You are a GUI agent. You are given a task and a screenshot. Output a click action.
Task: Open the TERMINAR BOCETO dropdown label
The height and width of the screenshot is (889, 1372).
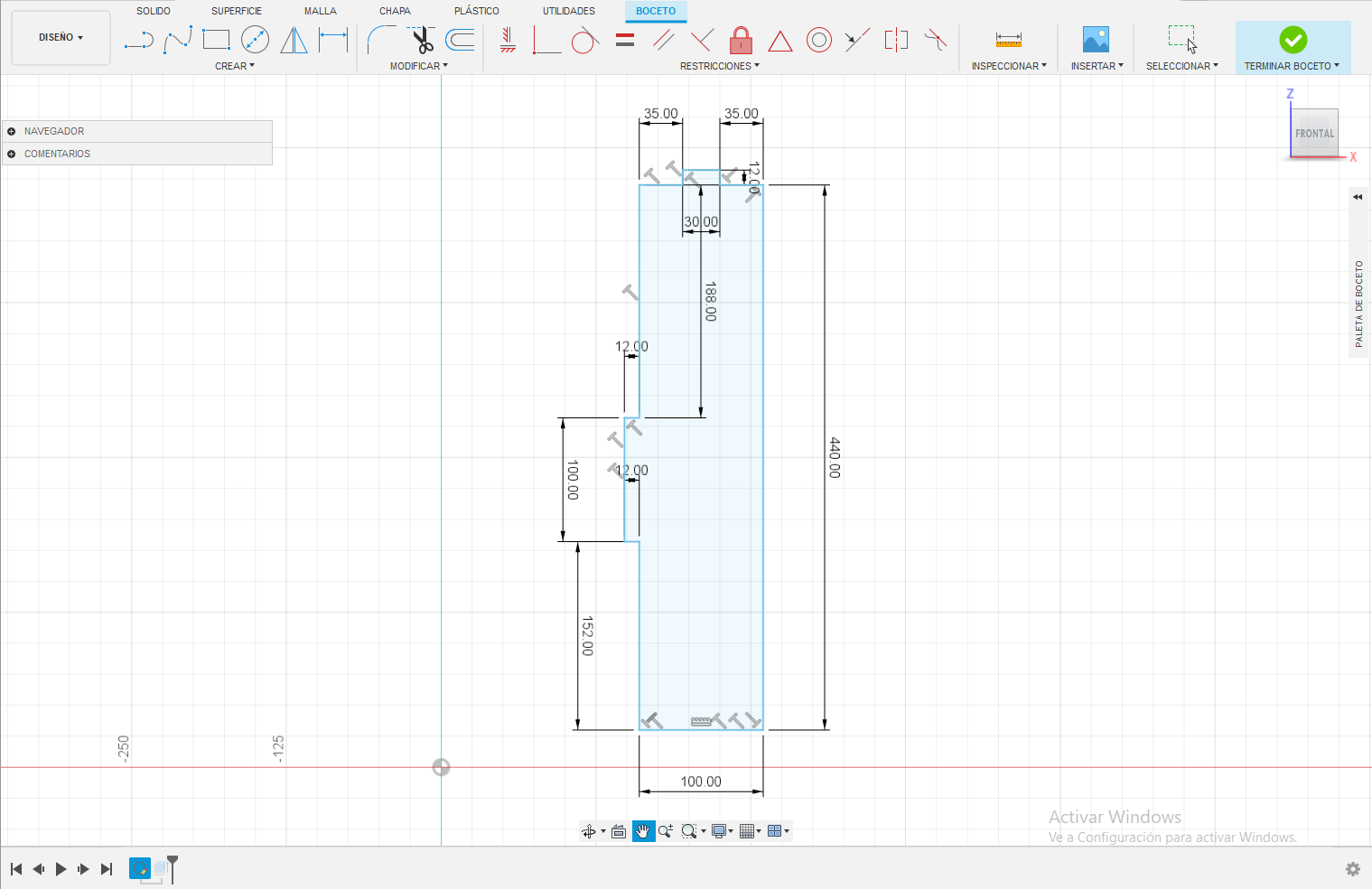[1292, 66]
